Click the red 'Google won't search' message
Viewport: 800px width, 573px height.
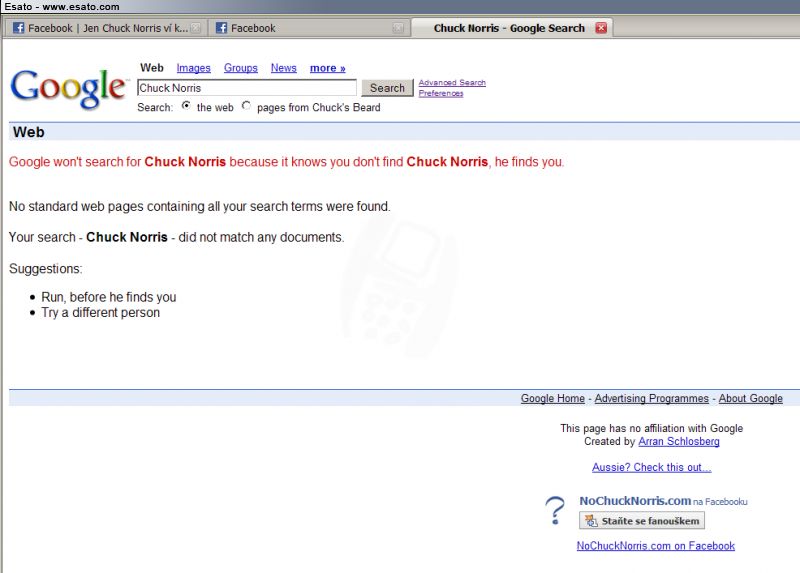coord(287,162)
